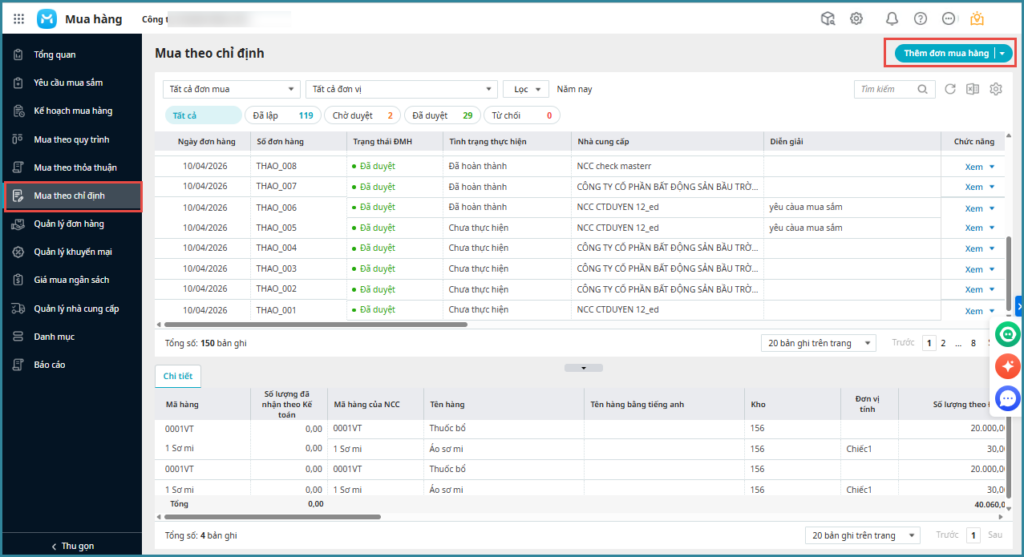Open arrow next to 'Thêm đơn mua hàng'

point(1003,53)
